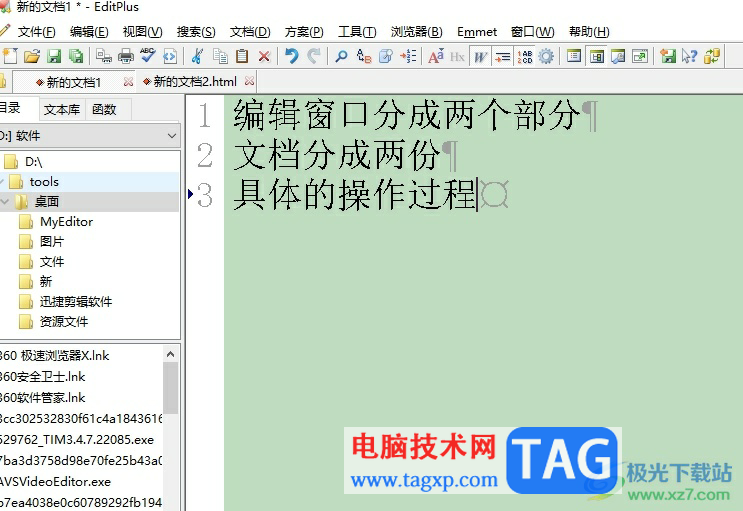
Task: Toggle the Output window icon
Action: (x=618, y=56)
